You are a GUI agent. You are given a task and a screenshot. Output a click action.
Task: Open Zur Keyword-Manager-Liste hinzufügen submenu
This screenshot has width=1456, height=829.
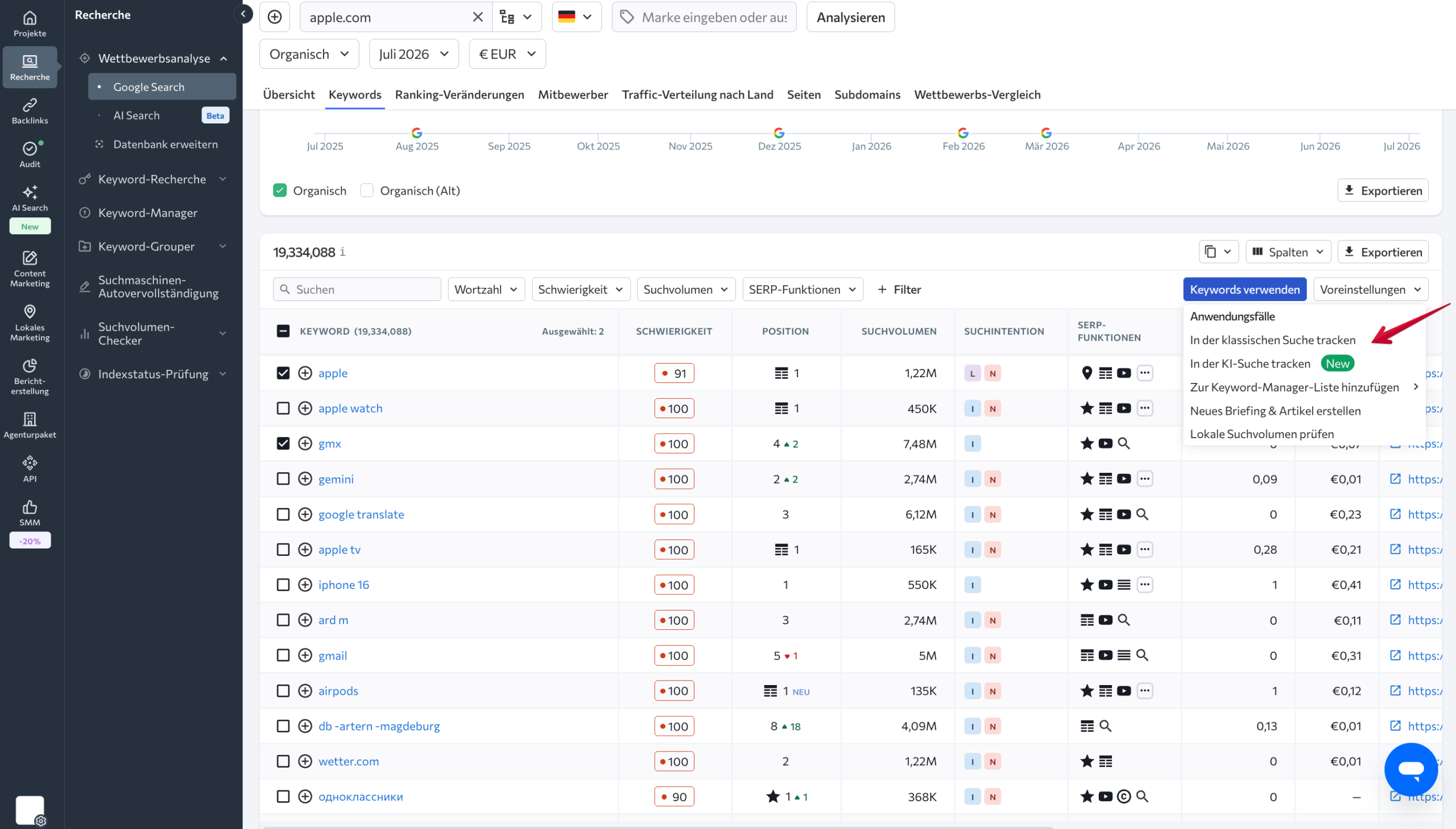(x=1304, y=387)
